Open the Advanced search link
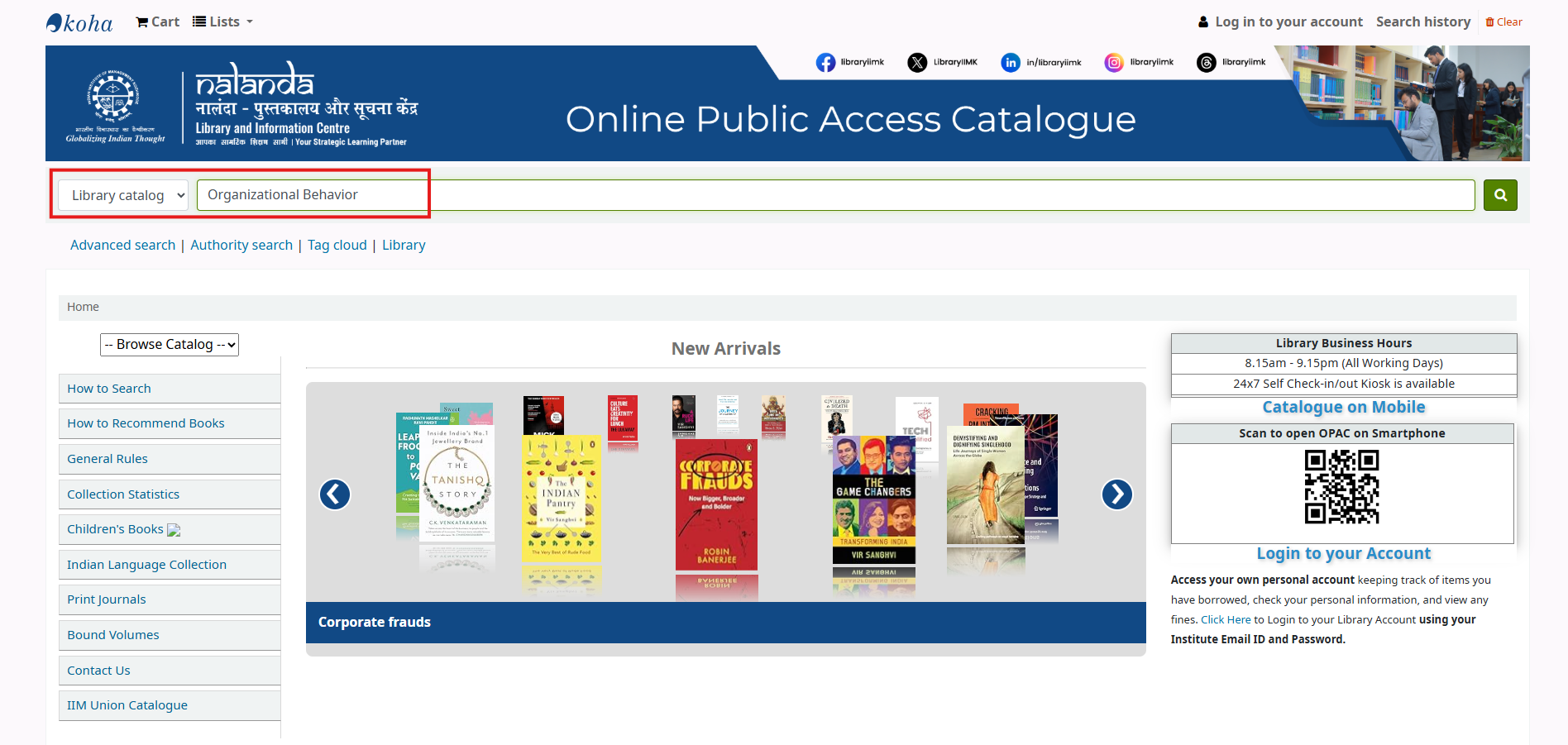Screen dimensions: 1568x745 pos(122,246)
